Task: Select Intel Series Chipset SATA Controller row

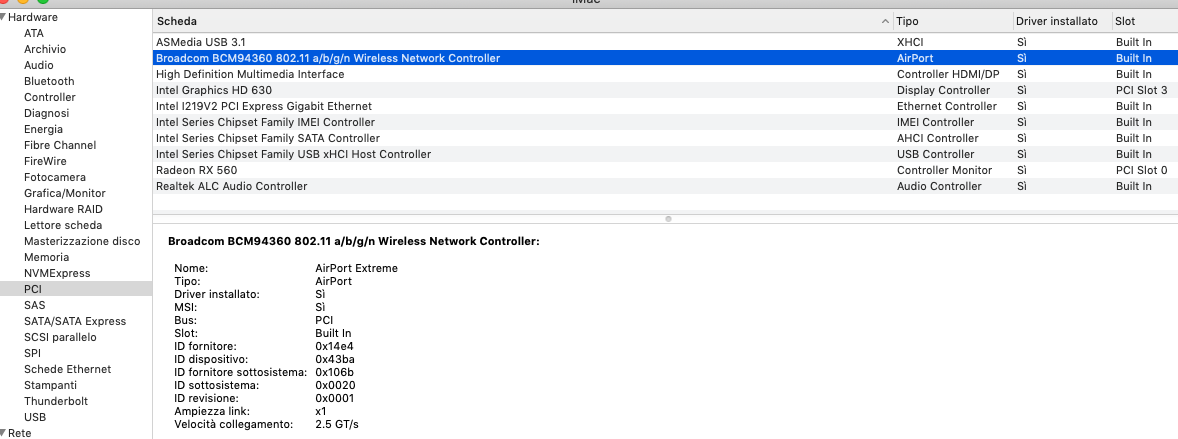Action: (665, 138)
